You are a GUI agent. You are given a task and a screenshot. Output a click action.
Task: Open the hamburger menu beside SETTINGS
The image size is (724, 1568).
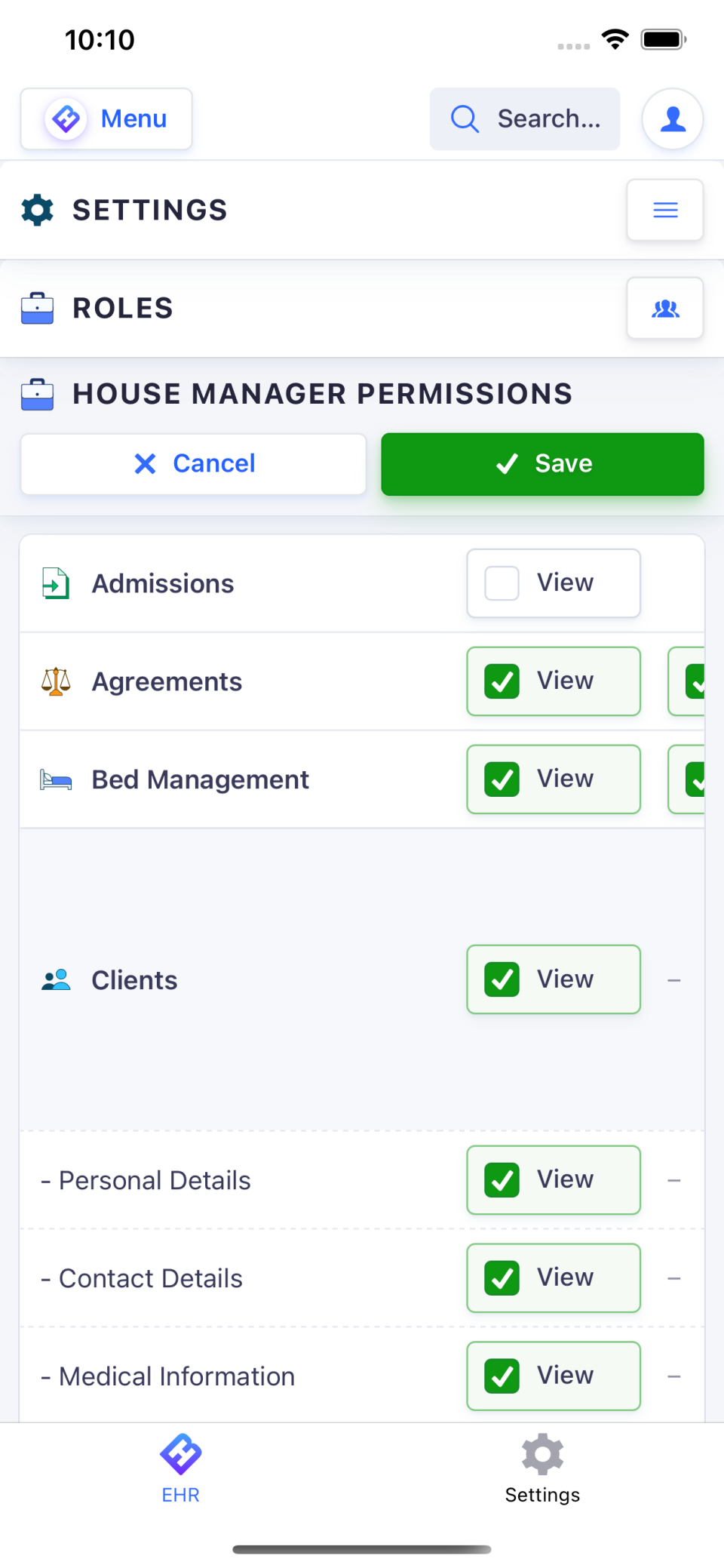pyautogui.click(x=664, y=210)
